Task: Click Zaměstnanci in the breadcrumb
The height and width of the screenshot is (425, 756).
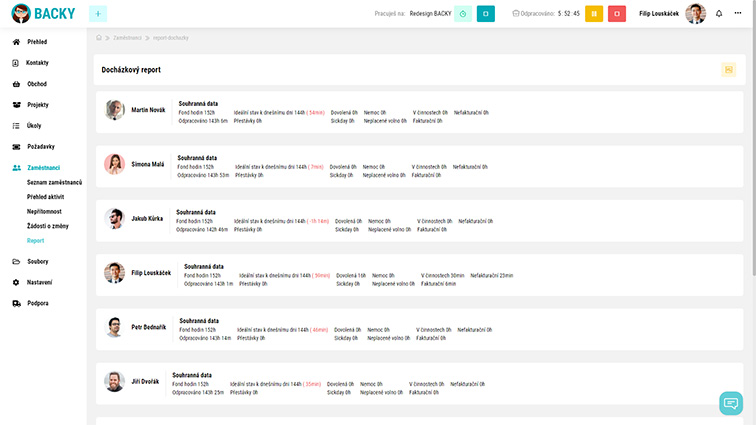Action: point(126,37)
